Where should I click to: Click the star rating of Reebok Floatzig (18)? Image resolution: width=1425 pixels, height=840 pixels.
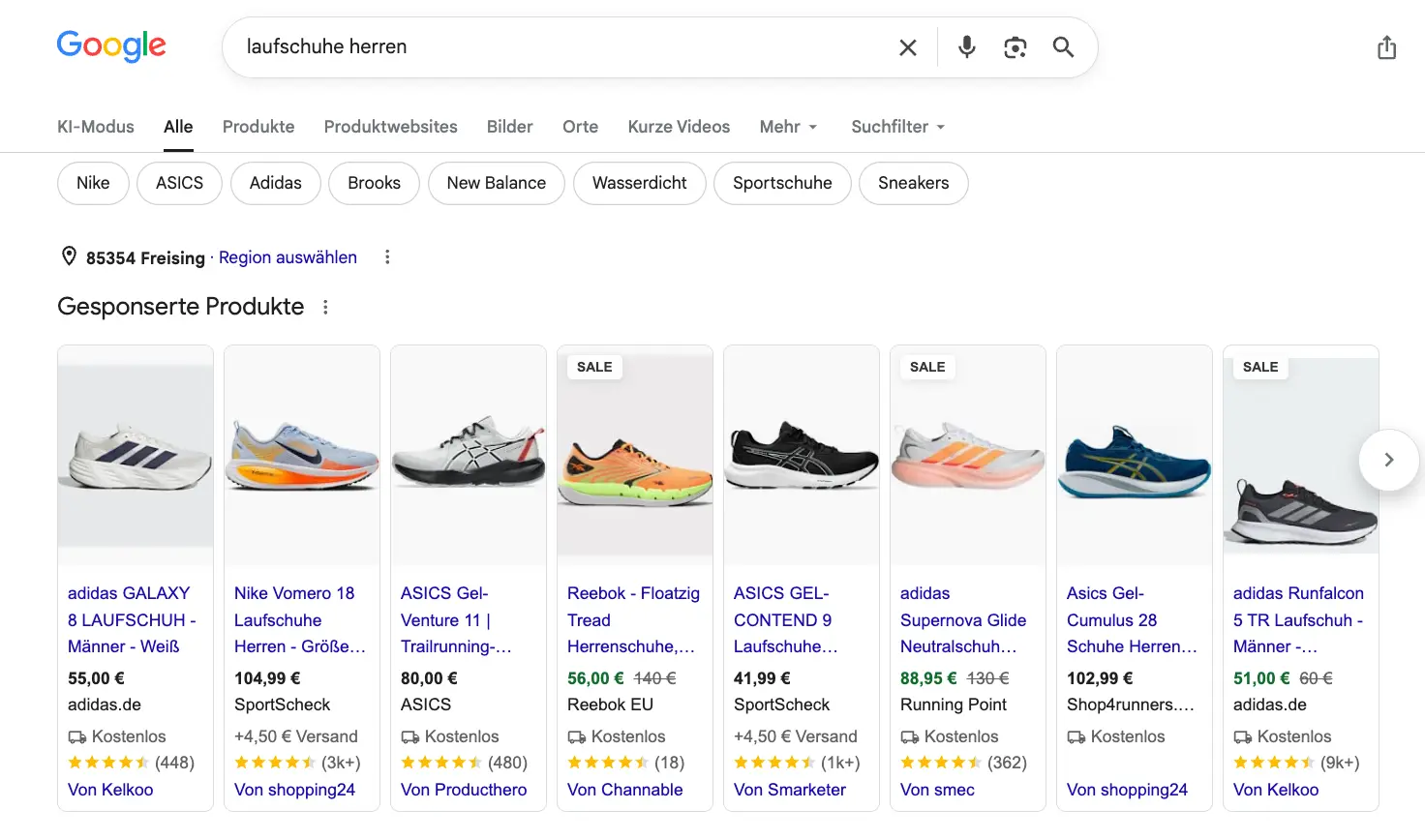tap(608, 763)
